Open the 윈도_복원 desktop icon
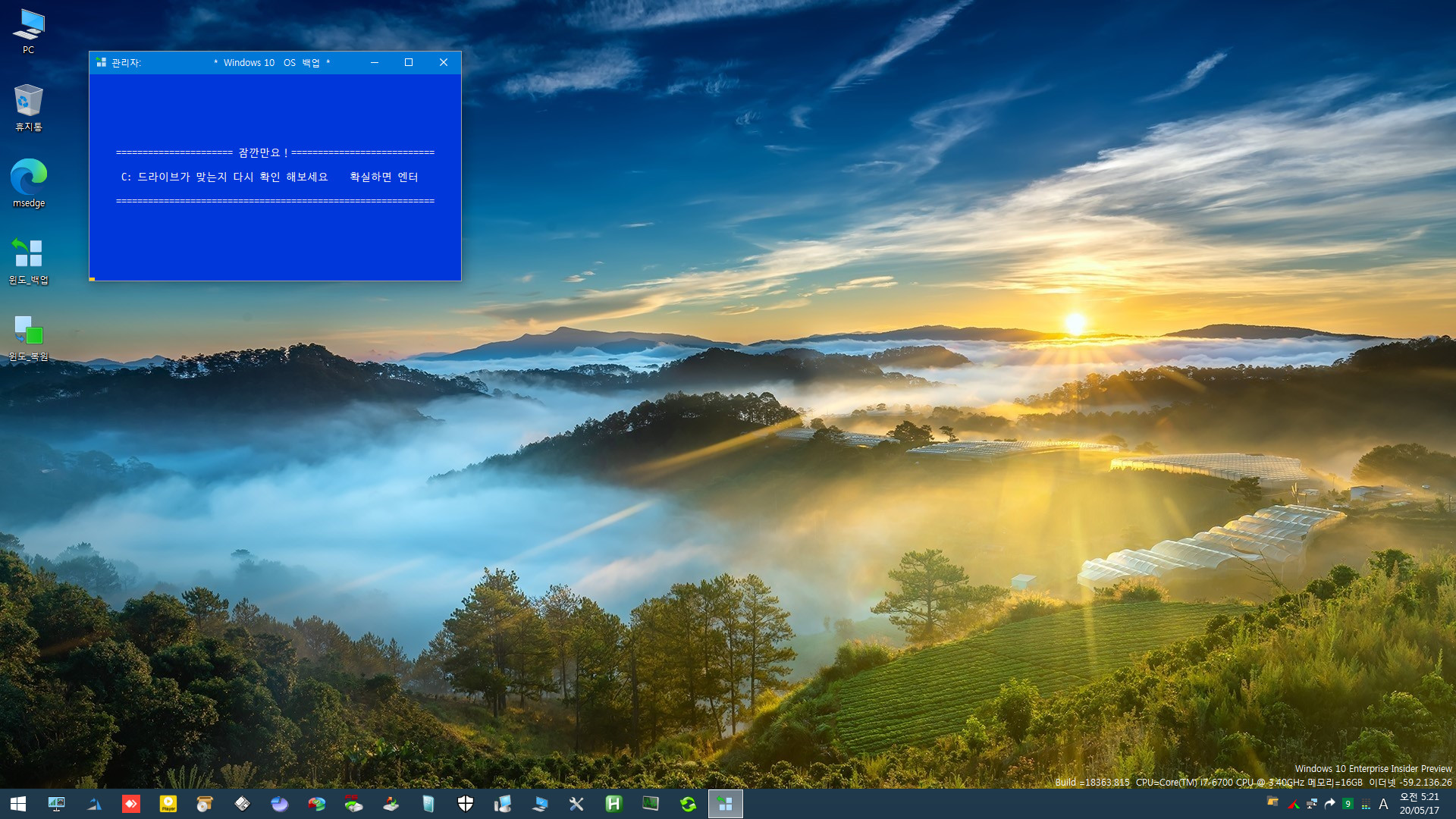Screen dimensions: 1456x819 point(29,337)
